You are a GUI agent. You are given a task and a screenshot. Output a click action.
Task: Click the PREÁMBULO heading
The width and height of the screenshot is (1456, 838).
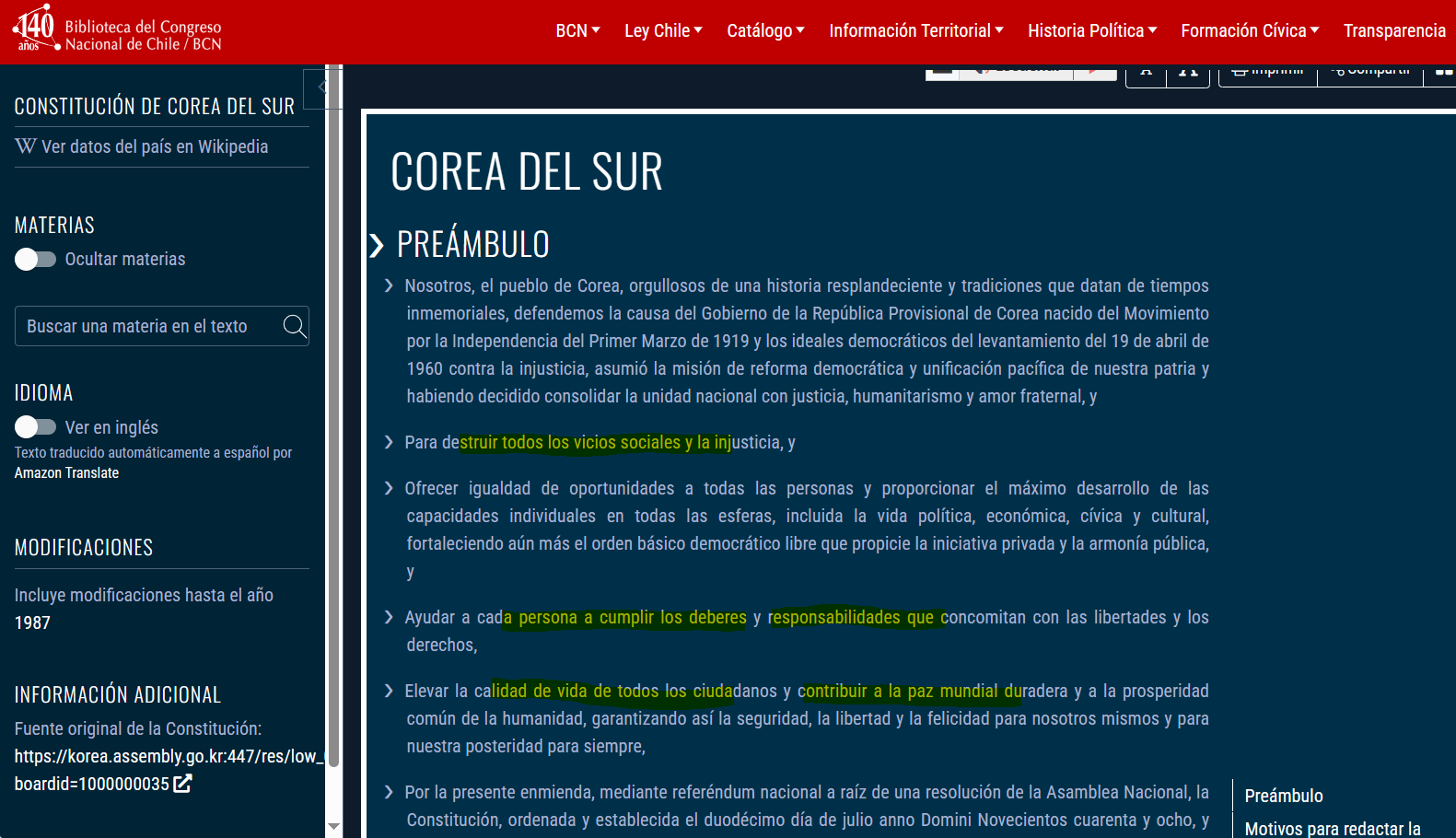pos(473,245)
